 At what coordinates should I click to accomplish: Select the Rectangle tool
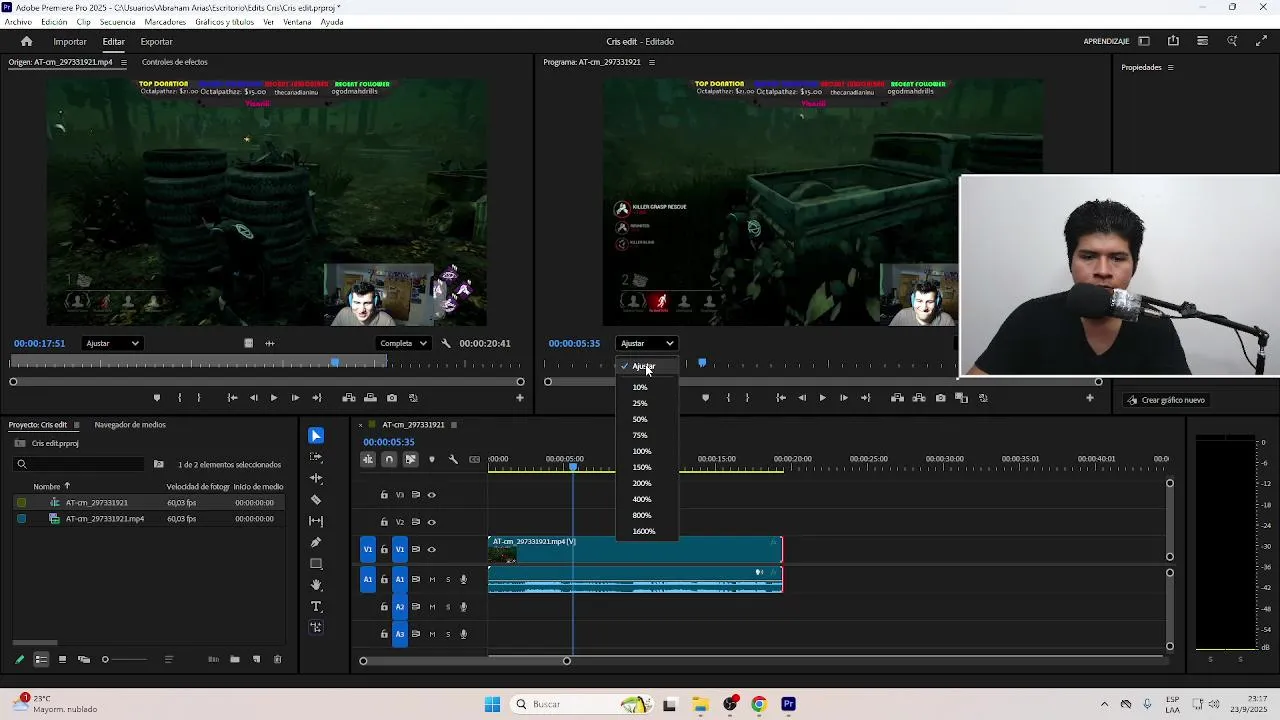pyautogui.click(x=316, y=564)
